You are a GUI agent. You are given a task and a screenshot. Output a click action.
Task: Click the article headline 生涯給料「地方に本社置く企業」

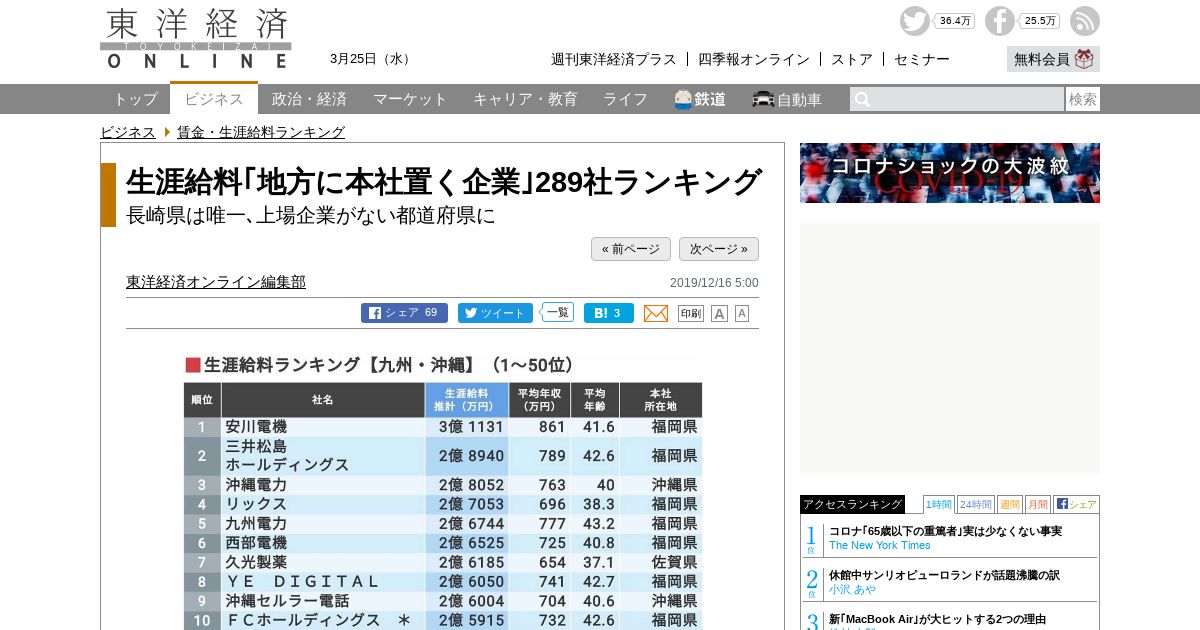444,182
